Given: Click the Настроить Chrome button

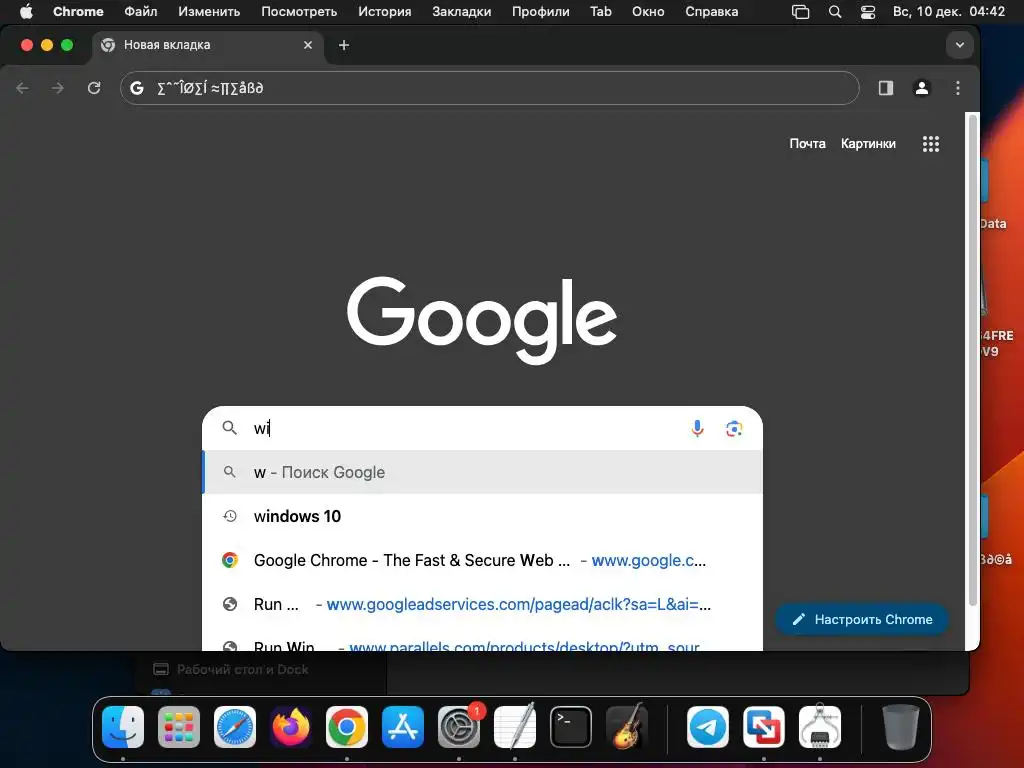Looking at the screenshot, I should tap(861, 619).
